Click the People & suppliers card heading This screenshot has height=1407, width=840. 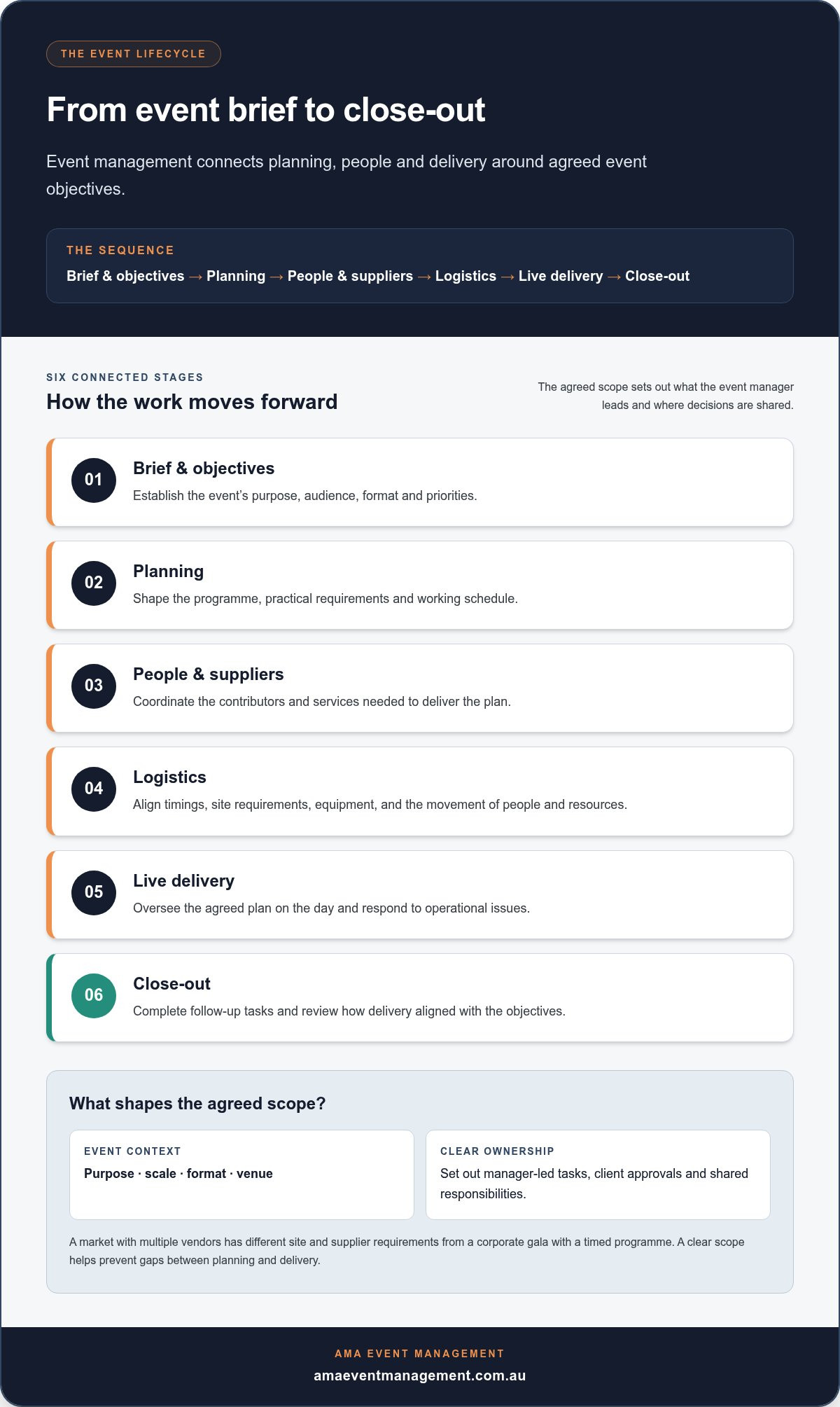coord(209,674)
